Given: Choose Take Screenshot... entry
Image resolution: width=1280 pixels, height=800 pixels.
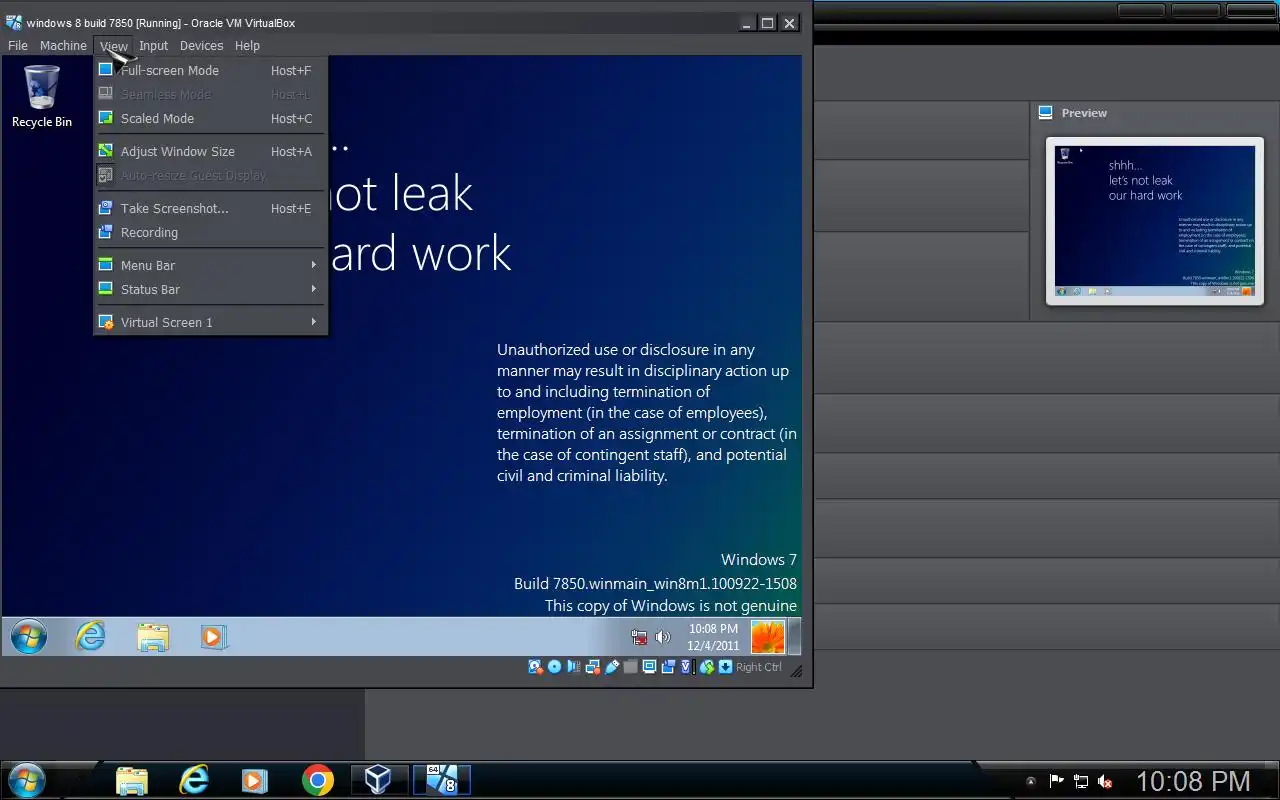Looking at the screenshot, I should click(x=210, y=208).
